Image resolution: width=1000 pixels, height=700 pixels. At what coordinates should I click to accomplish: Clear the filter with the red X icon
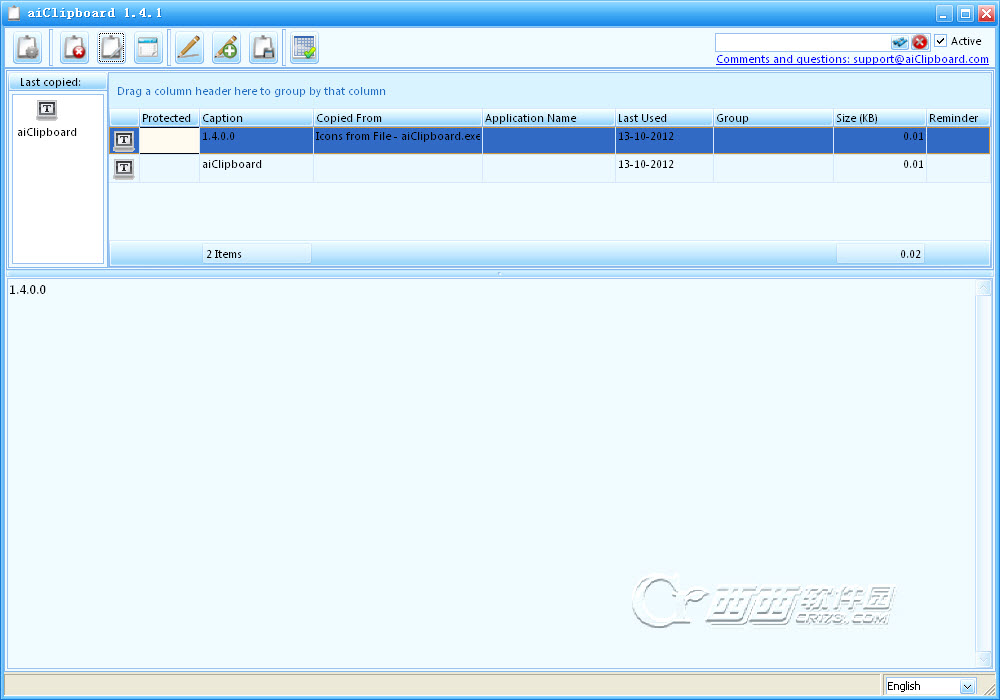tap(919, 42)
